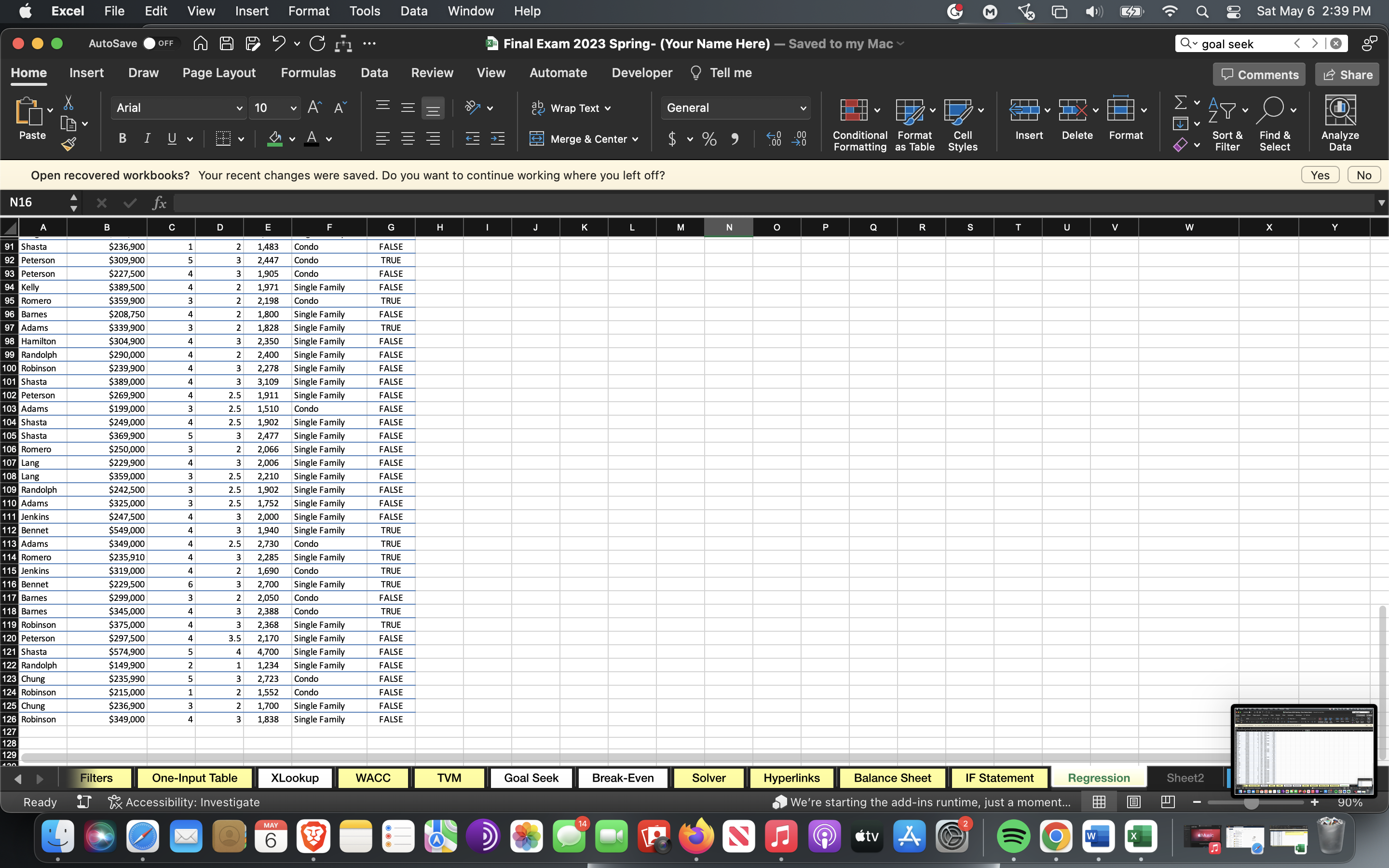Open the General number format dropdown
1389x868 pixels.
[803, 108]
